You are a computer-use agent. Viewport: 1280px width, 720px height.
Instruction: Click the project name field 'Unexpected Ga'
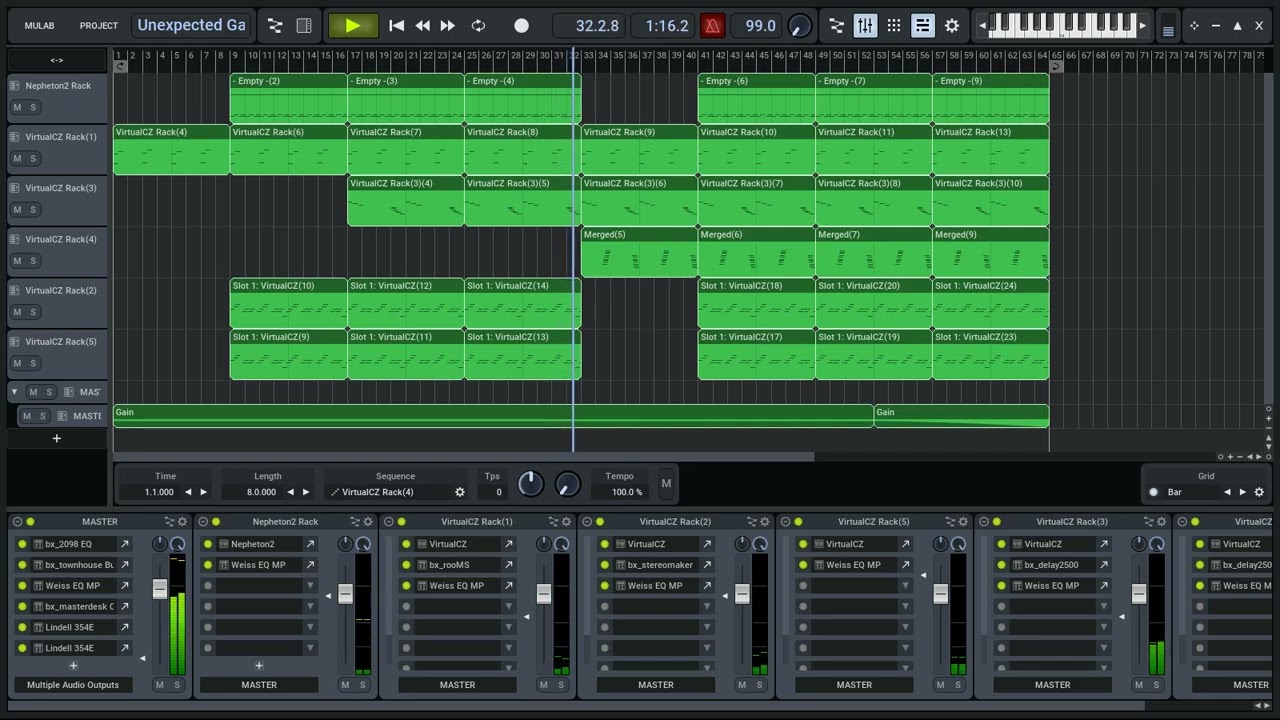(x=191, y=25)
